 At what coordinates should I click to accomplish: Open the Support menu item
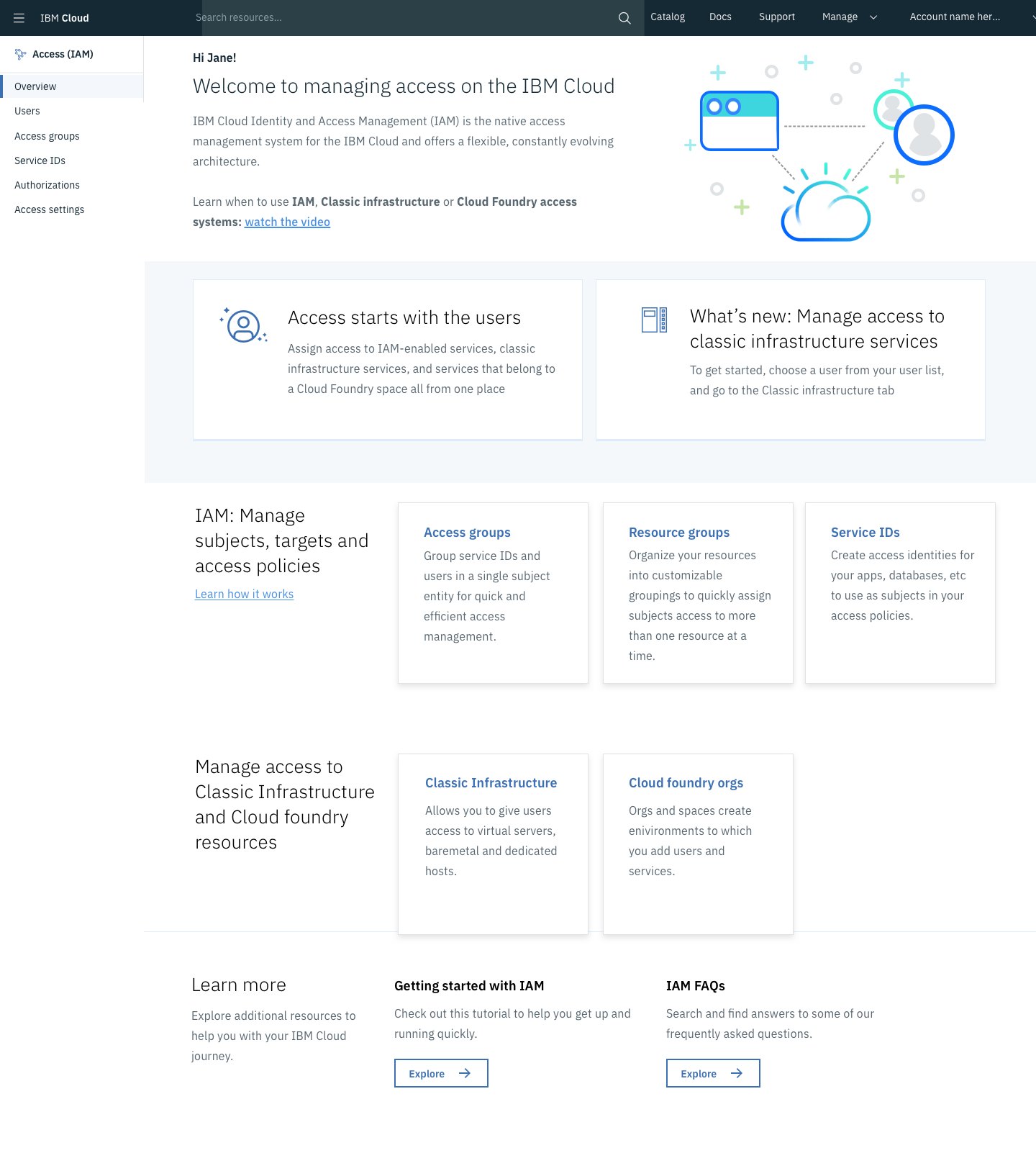(x=777, y=17)
